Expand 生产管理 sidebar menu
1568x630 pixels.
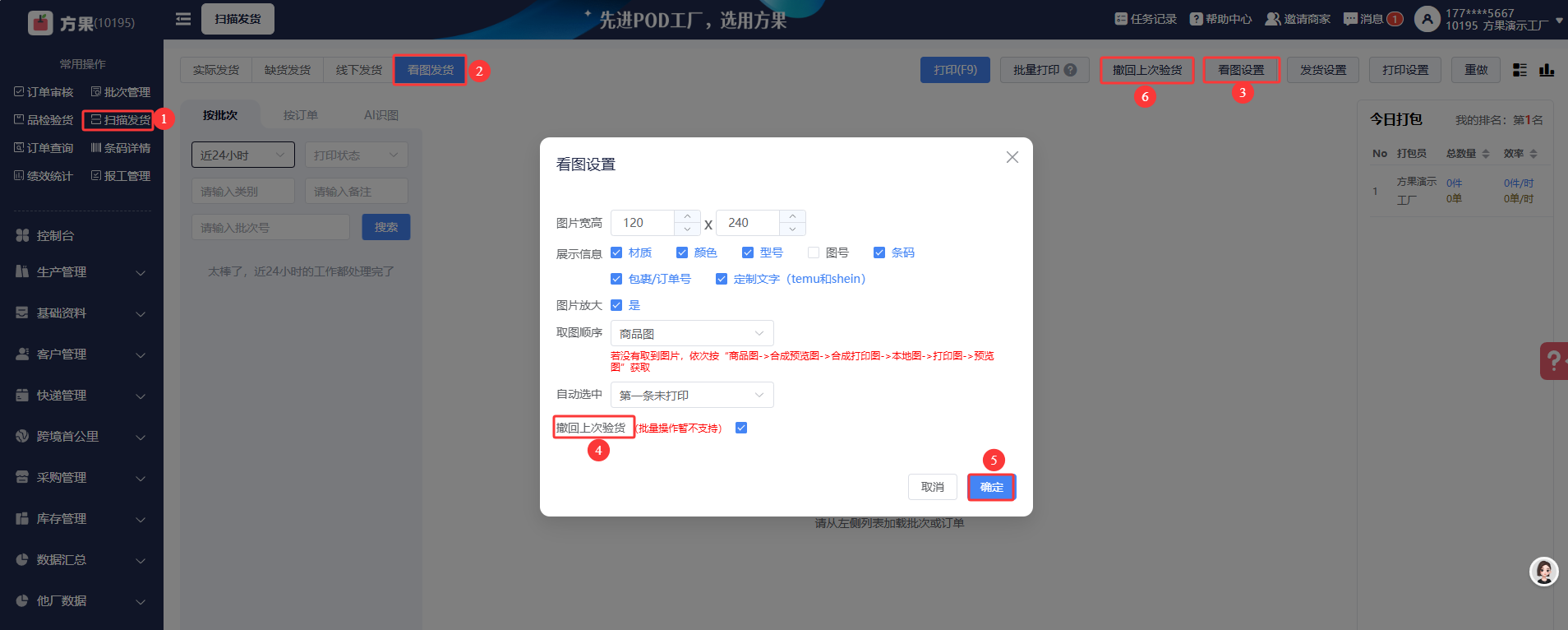coord(81,271)
